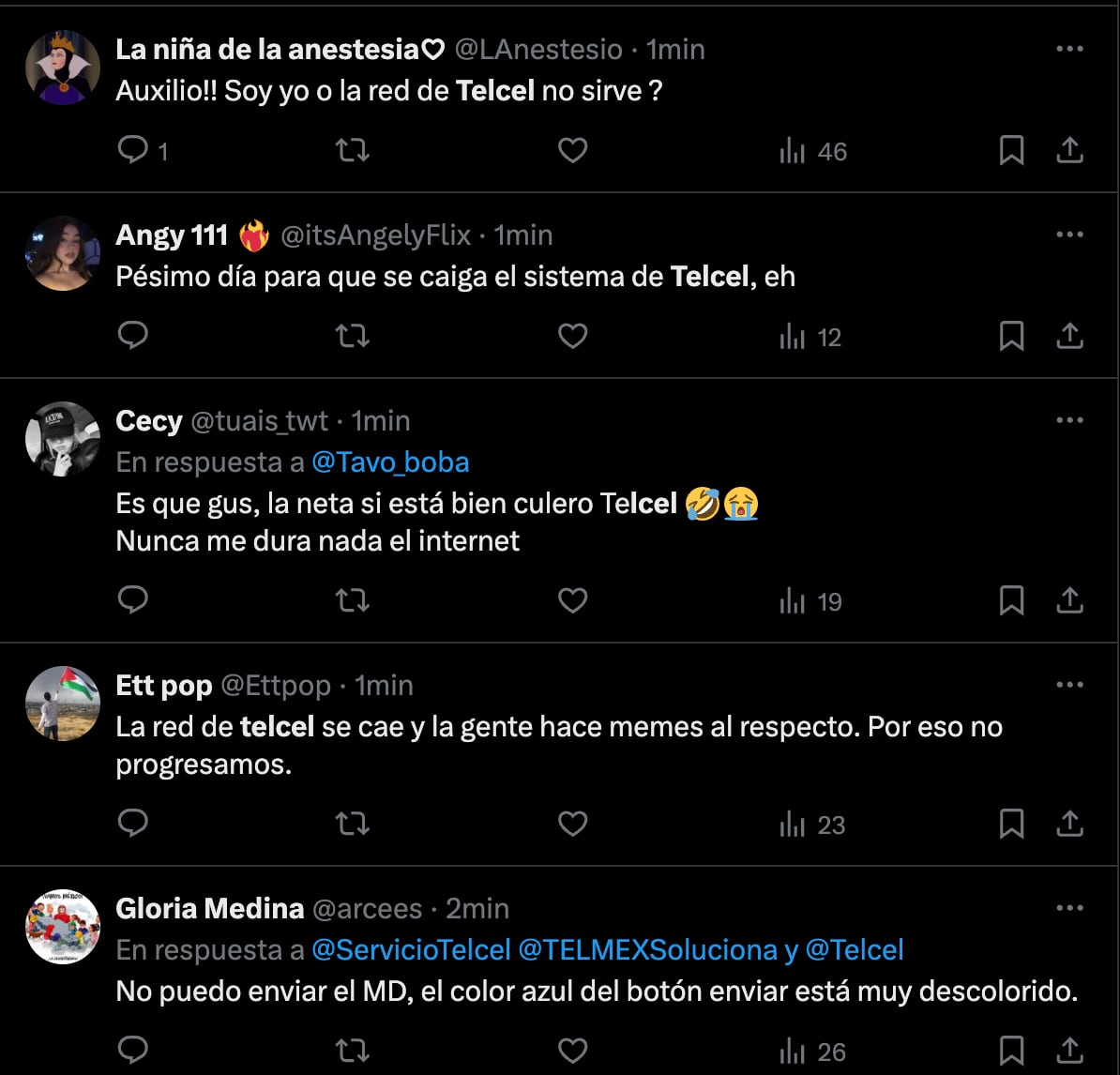Open the reply box on Cecy's tweet
This screenshot has height=1075, width=1120.
pyautogui.click(x=133, y=600)
